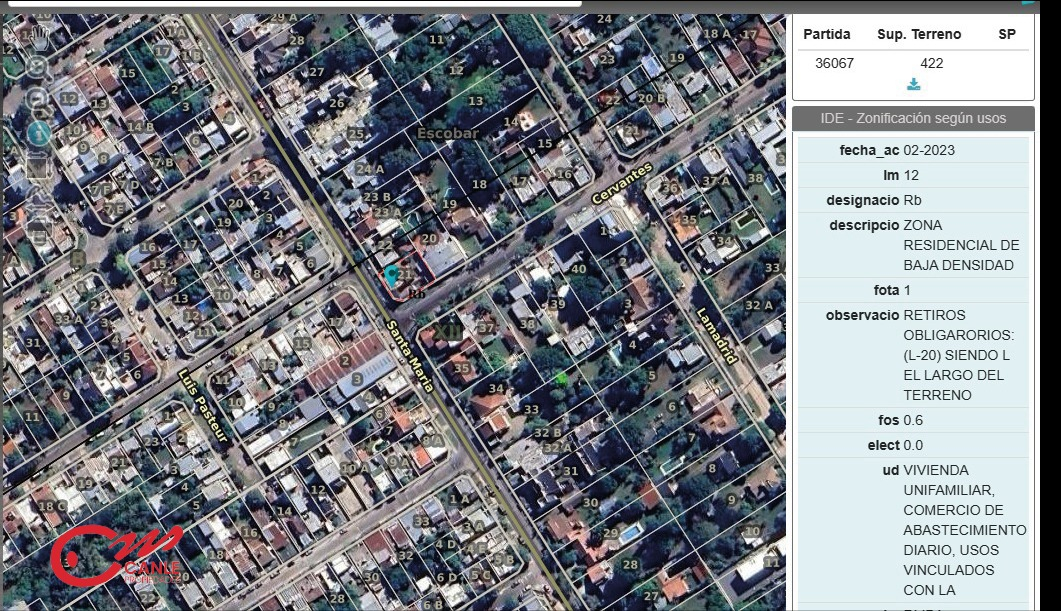1061x611 pixels.
Task: Select parcel labeled 37 A
Action: (716, 181)
